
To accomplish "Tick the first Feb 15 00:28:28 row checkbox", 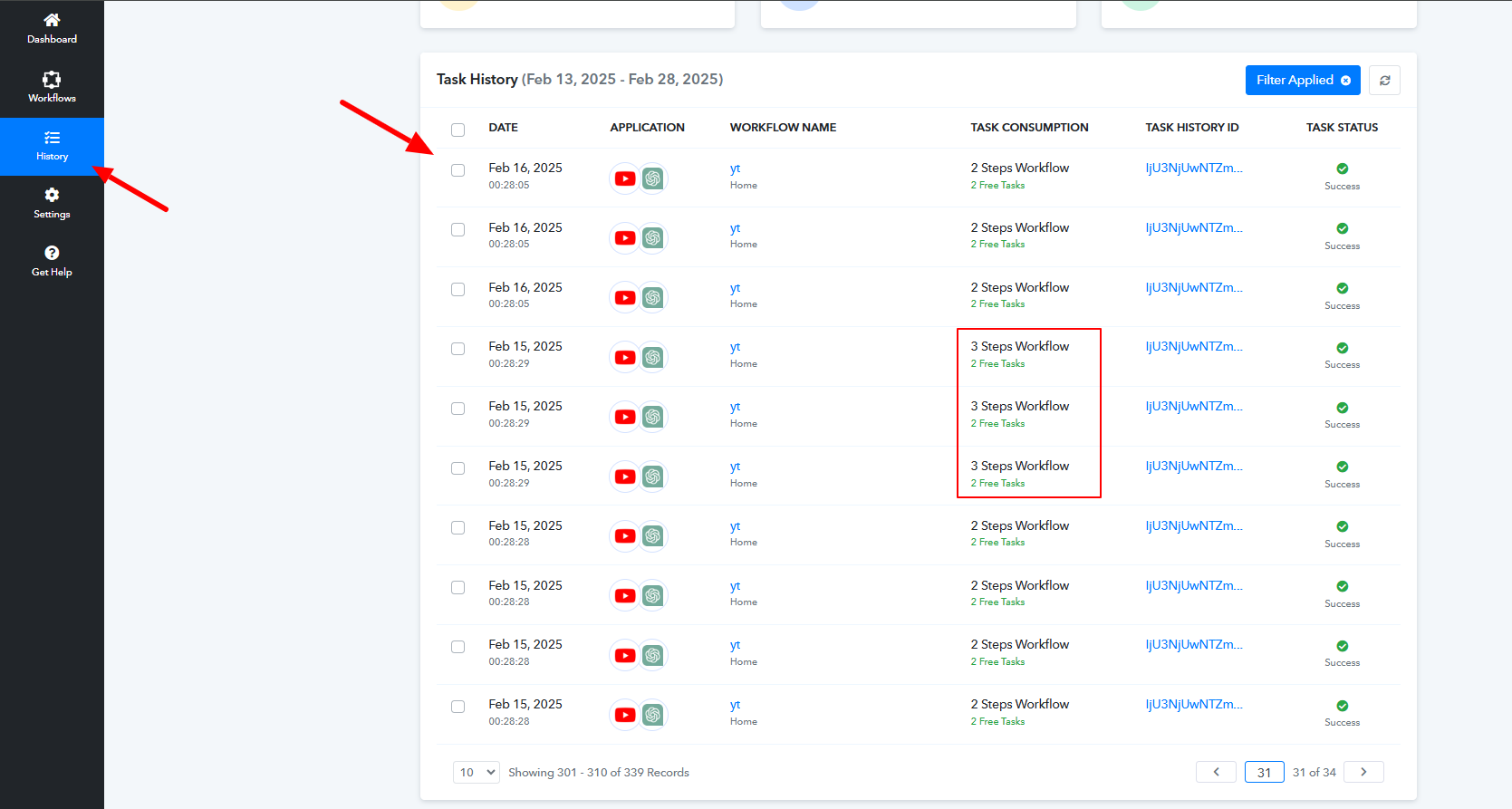I will (458, 527).
